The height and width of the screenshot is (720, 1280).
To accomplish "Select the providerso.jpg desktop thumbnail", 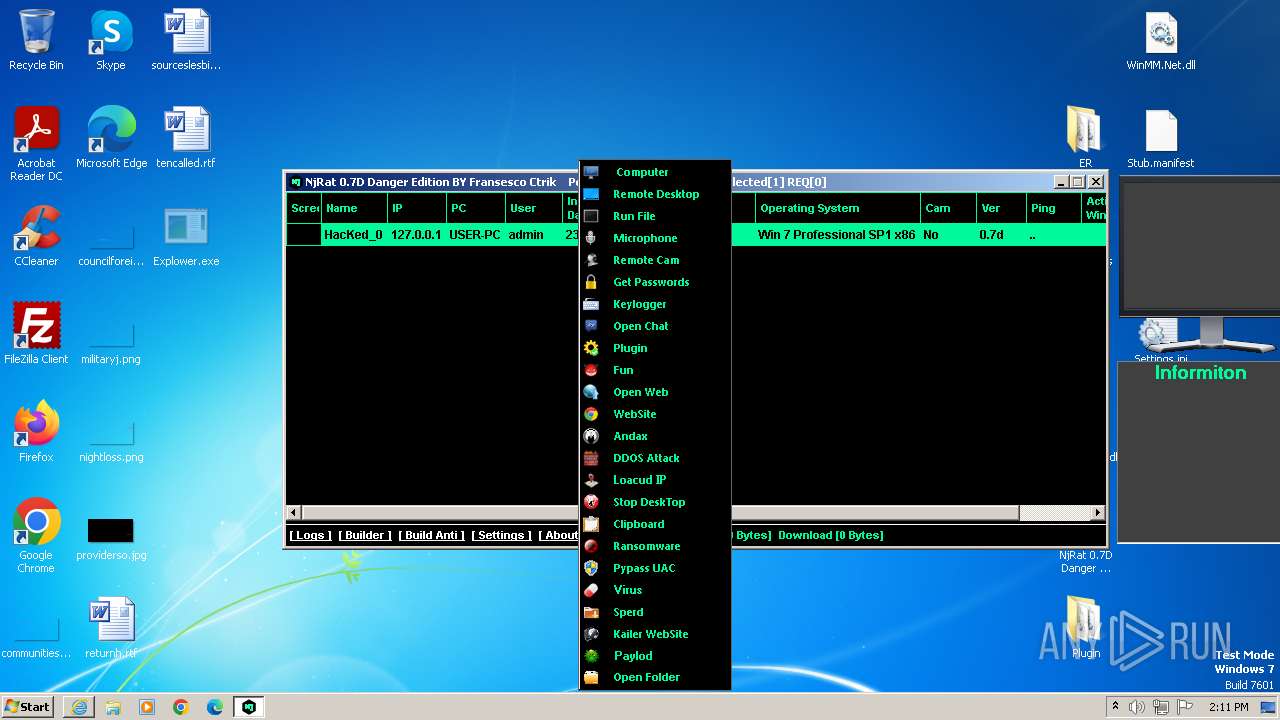I will 111,539.
